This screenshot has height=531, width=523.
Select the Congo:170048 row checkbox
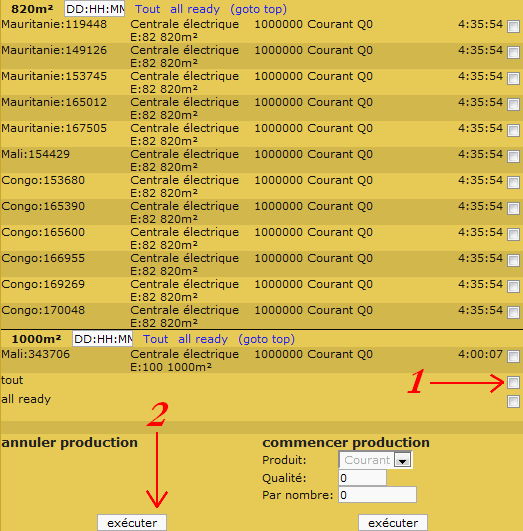[513, 312]
